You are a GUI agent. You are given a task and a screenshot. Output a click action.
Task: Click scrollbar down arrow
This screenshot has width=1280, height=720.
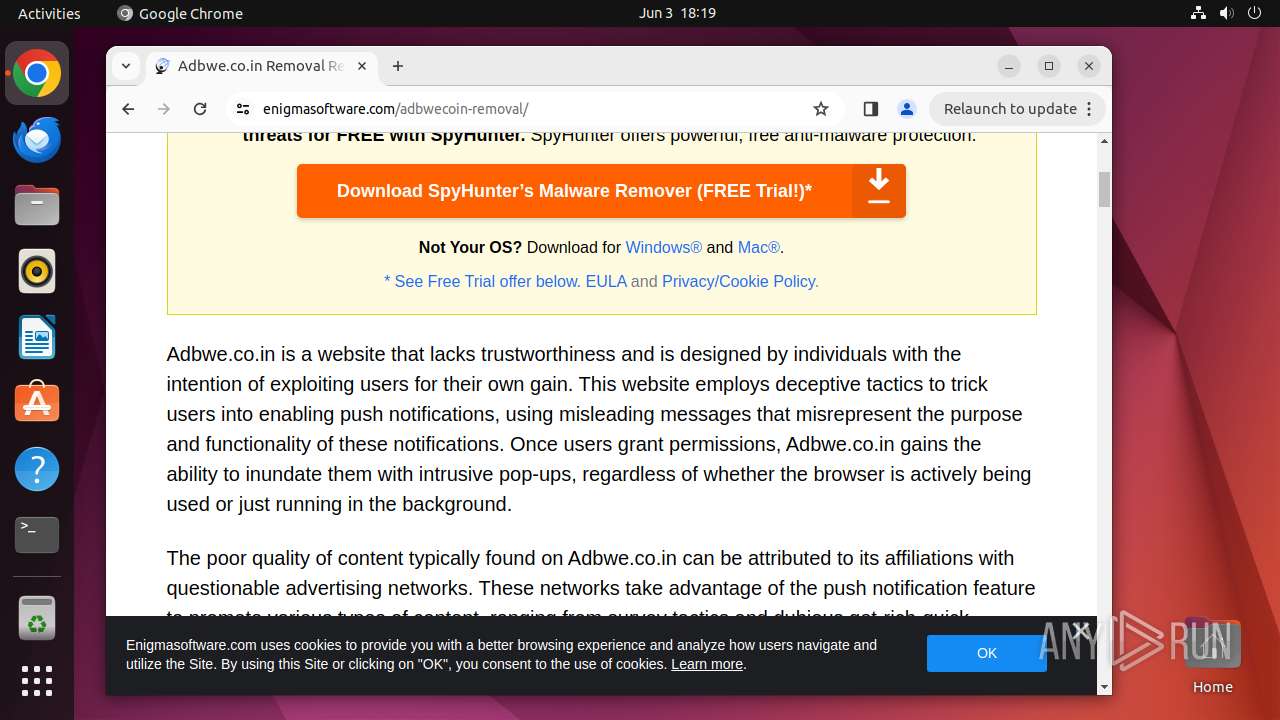point(1104,687)
